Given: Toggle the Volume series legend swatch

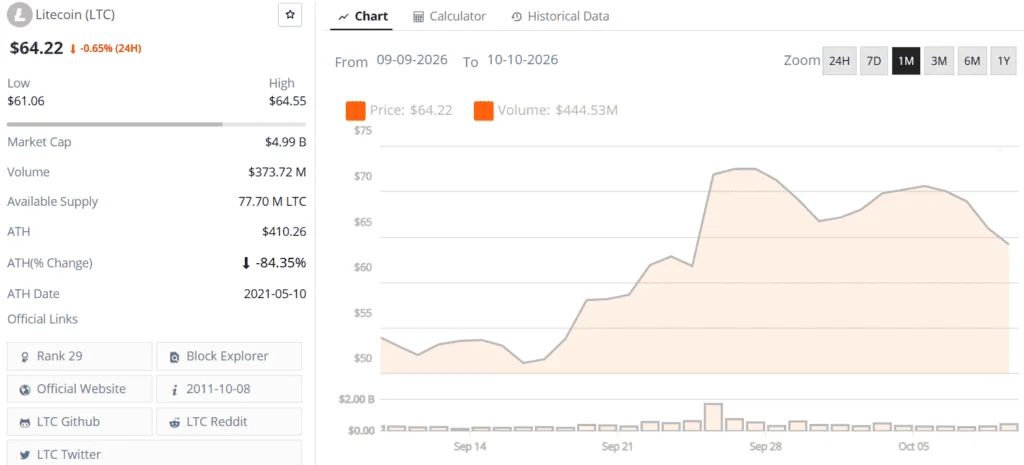Looking at the screenshot, I should 484,111.
